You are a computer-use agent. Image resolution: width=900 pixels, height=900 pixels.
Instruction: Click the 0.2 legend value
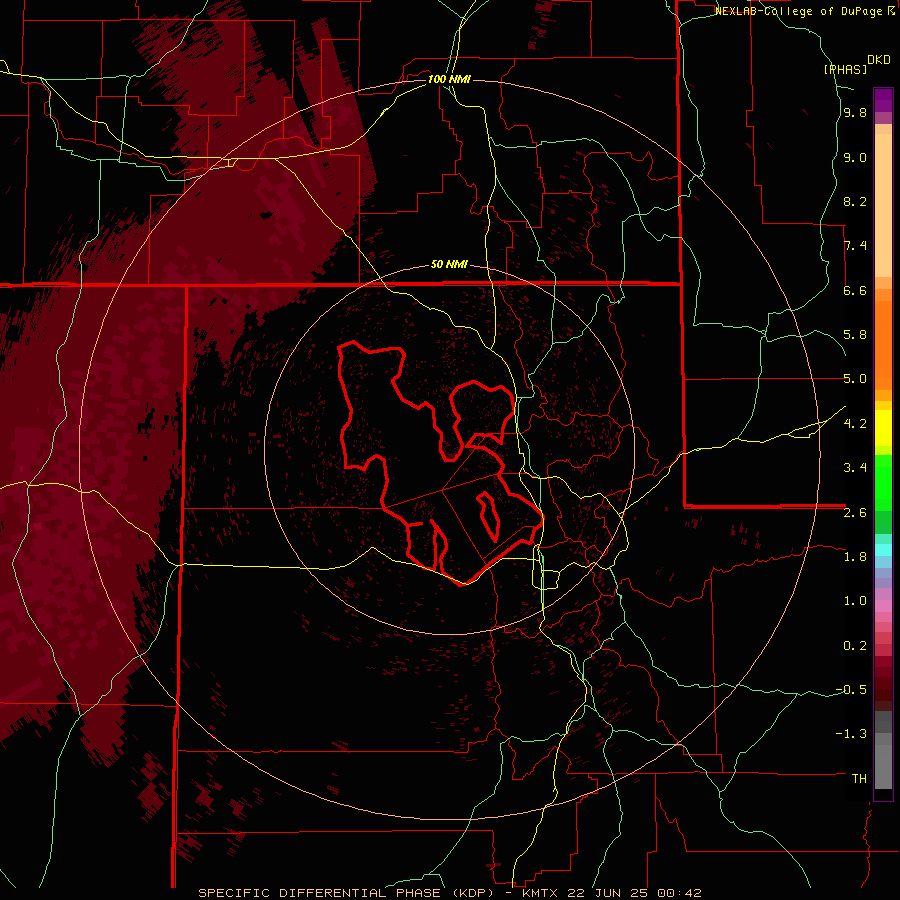tap(855, 646)
